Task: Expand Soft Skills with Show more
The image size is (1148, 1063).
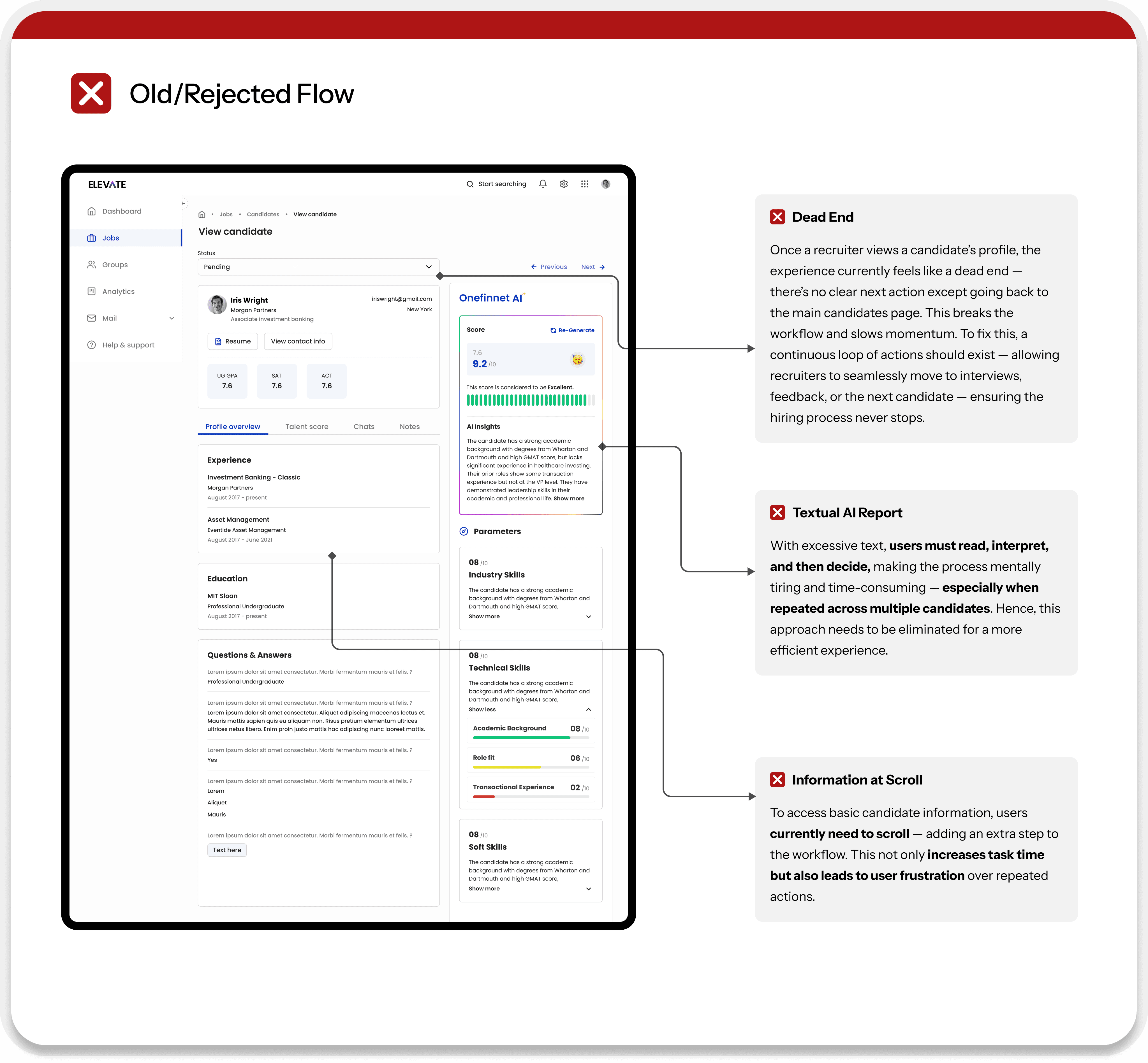Action: tap(485, 889)
